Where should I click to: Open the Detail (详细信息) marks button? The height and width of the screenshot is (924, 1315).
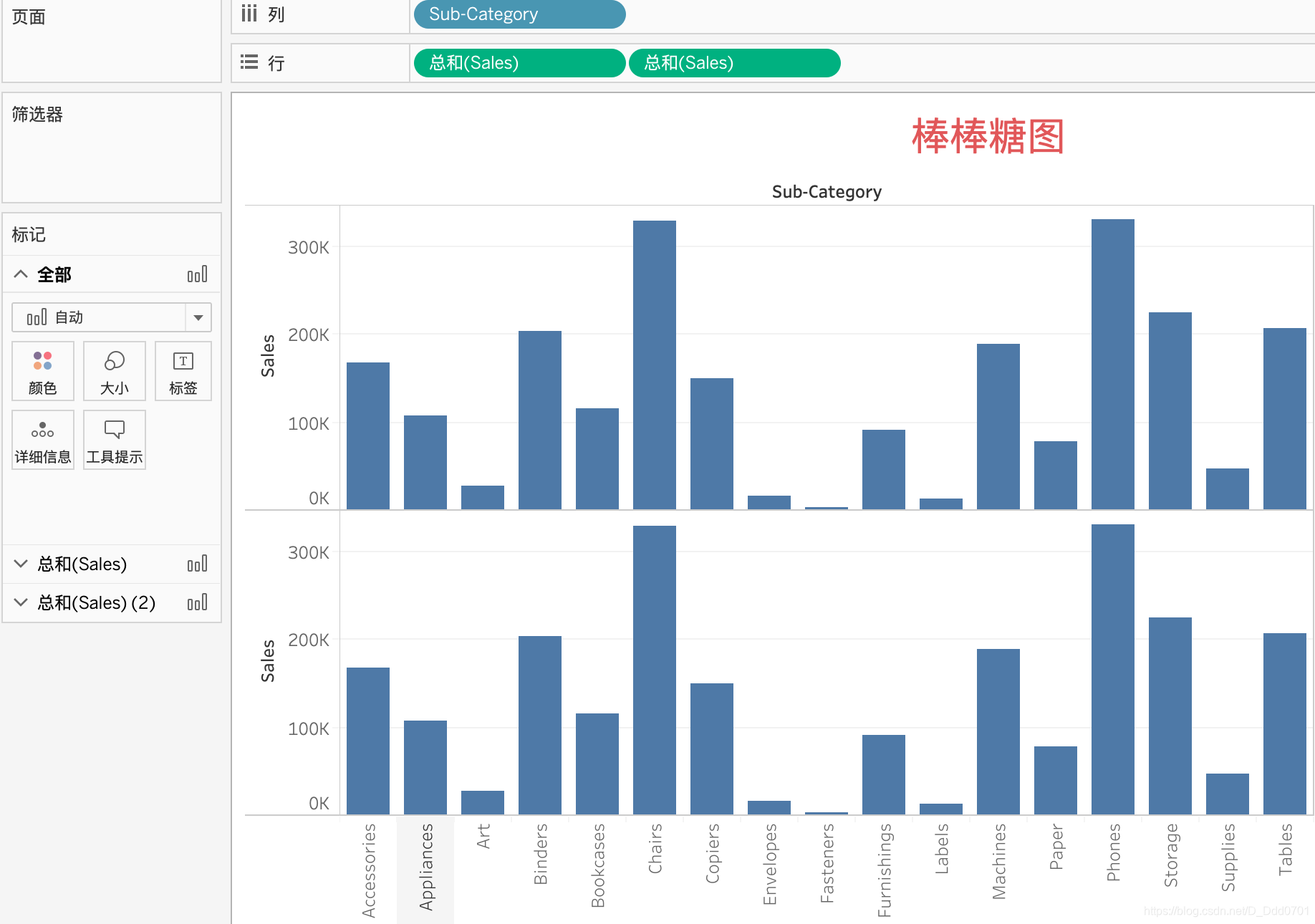pos(43,440)
